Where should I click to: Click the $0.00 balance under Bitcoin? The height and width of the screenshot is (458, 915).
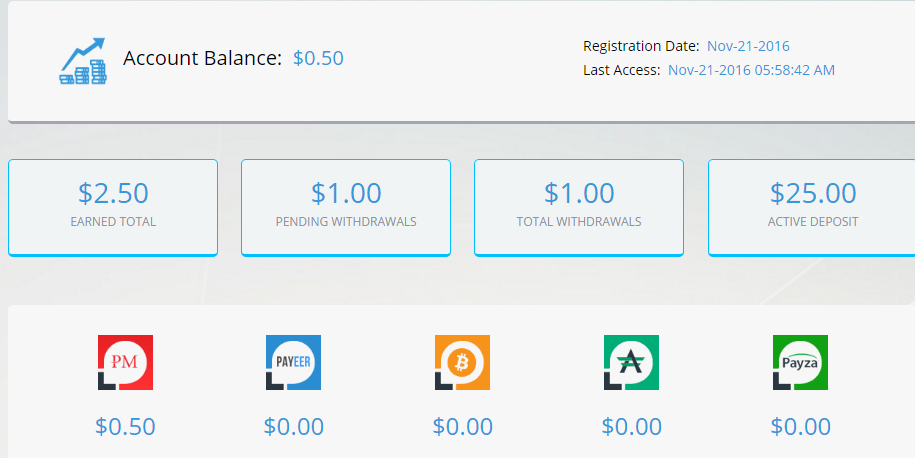[x=462, y=426]
